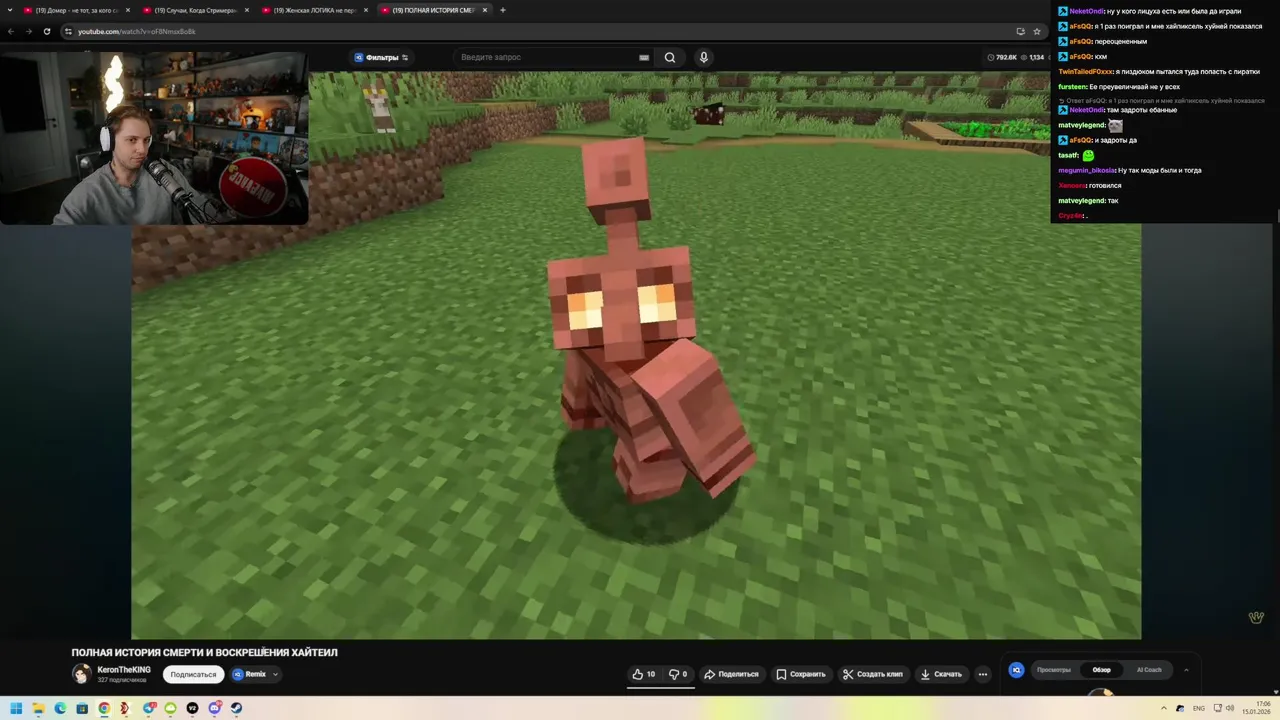Click the crown icon beside video
Screen dimensions: 1280x720
(1256, 617)
